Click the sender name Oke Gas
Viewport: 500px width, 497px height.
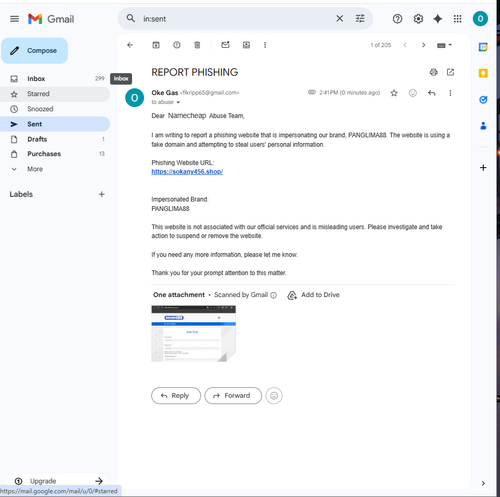coord(165,93)
